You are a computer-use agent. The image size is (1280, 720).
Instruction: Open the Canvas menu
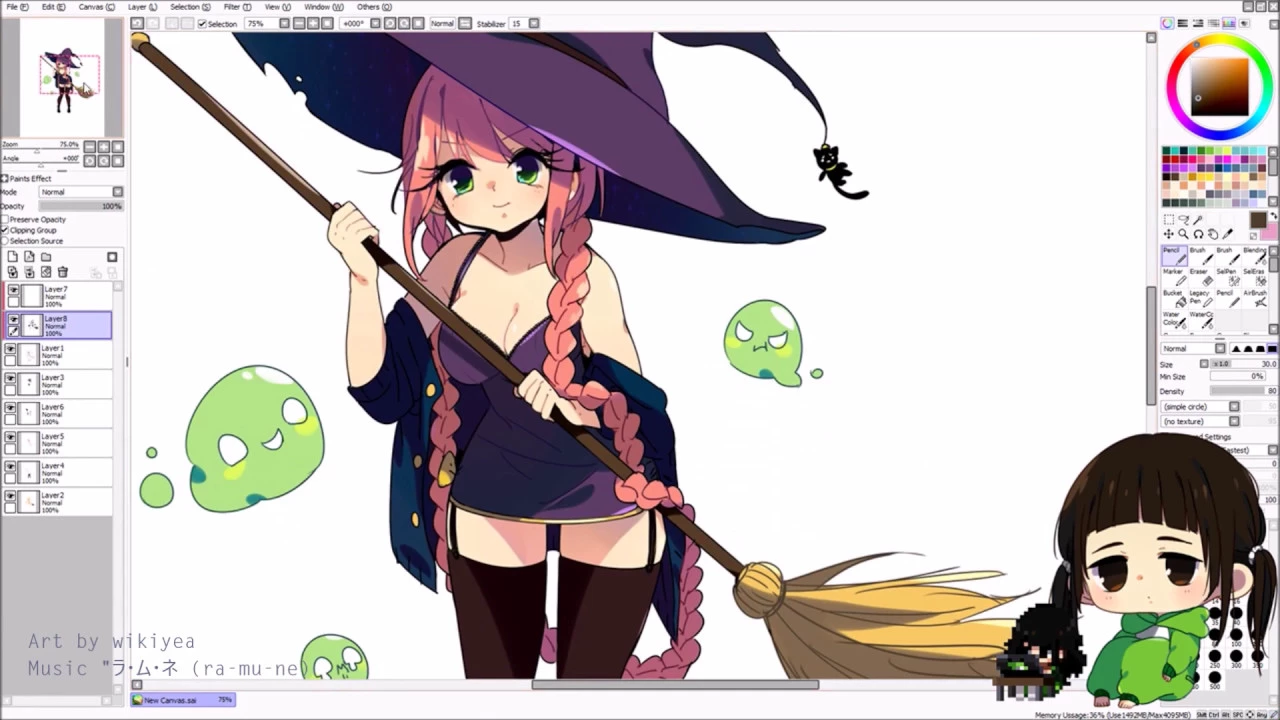96,7
